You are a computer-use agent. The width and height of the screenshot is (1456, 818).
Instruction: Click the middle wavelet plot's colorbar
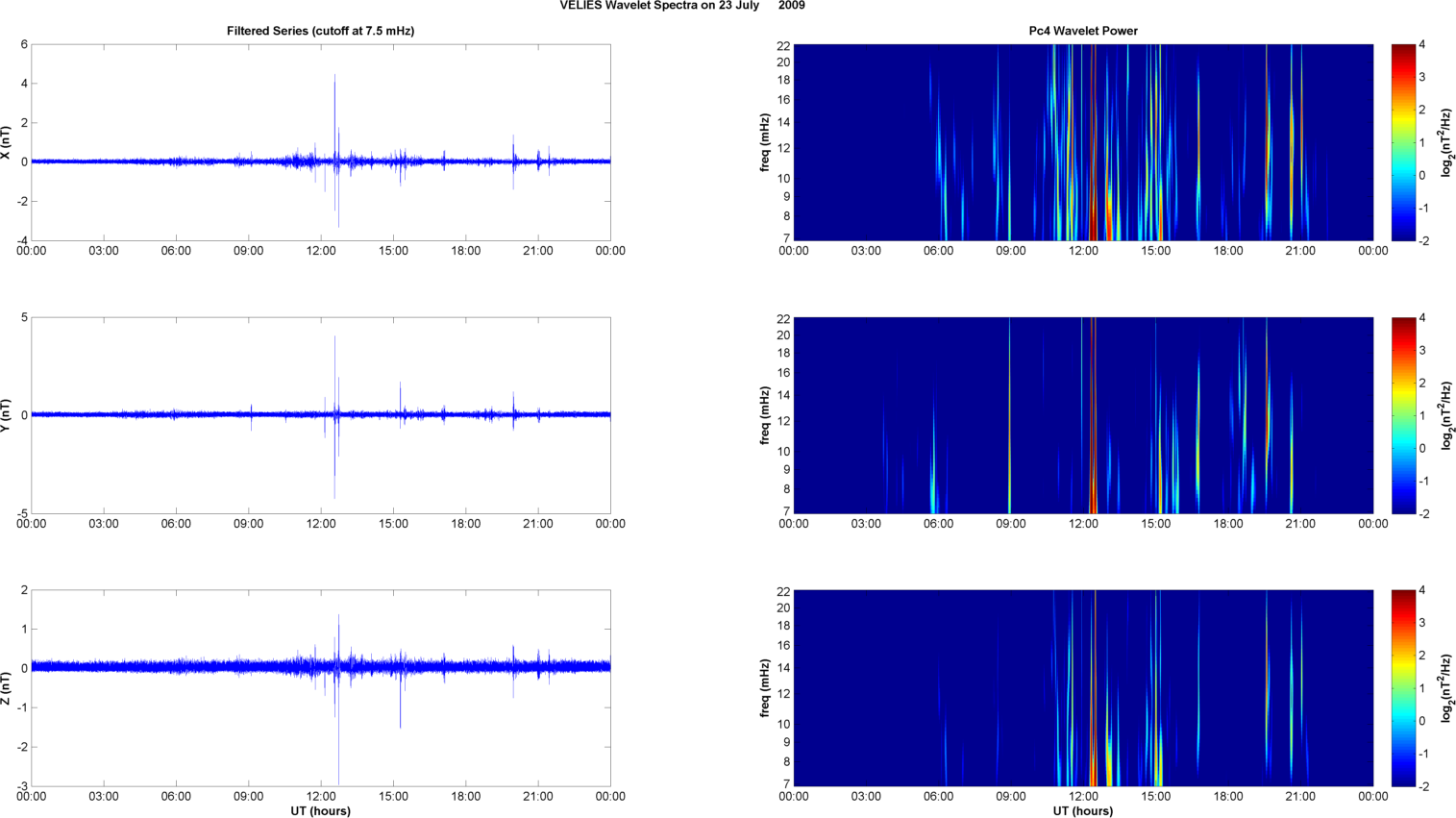tap(1403, 415)
